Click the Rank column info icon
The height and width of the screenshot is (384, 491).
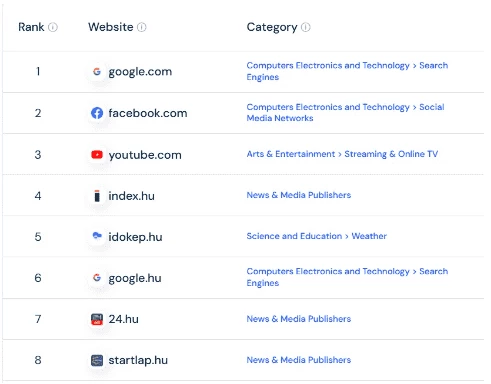point(53,27)
